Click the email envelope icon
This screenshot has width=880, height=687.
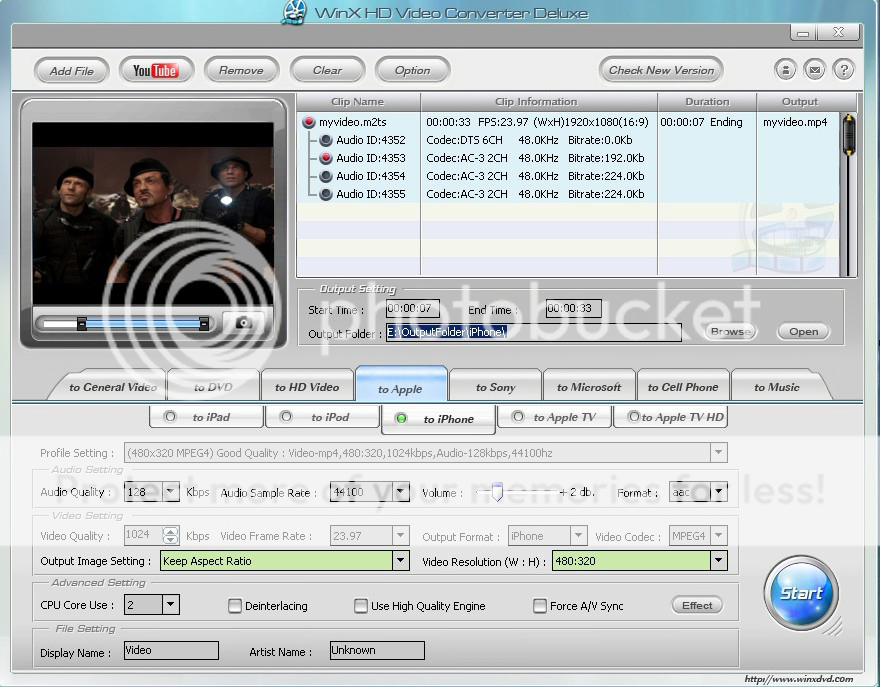814,70
